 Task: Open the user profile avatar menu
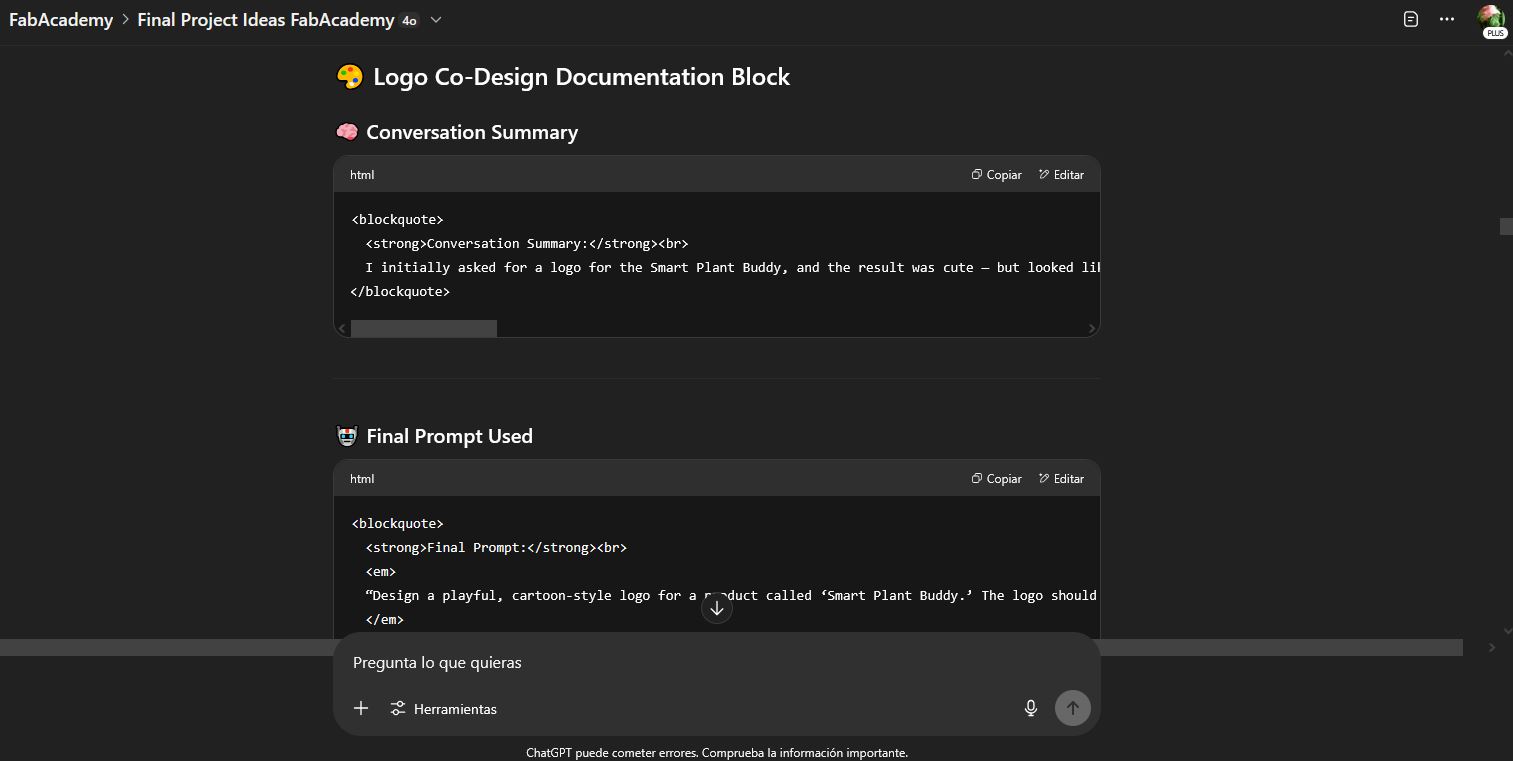coord(1491,20)
